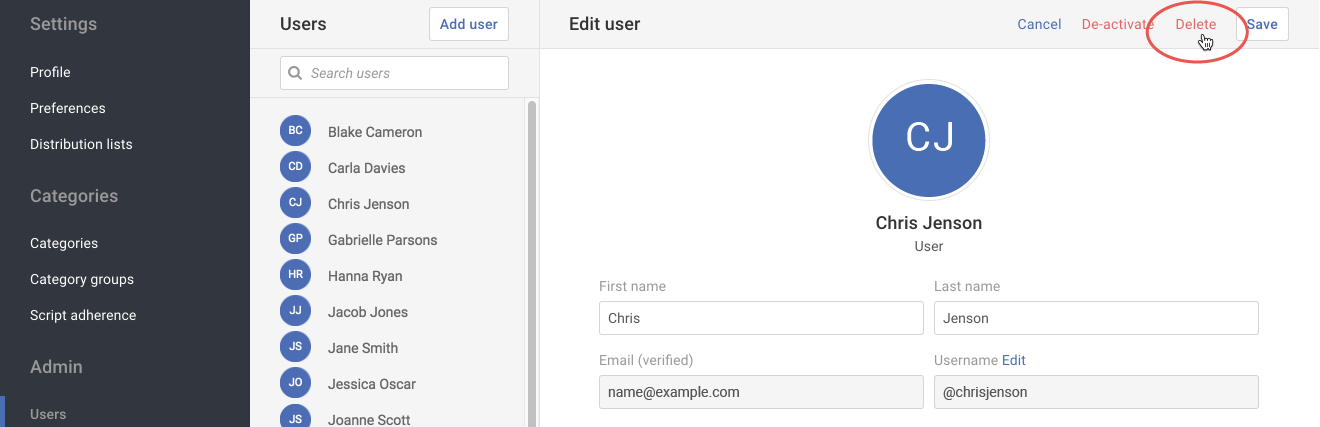Open Script adherence settings

pos(83,315)
